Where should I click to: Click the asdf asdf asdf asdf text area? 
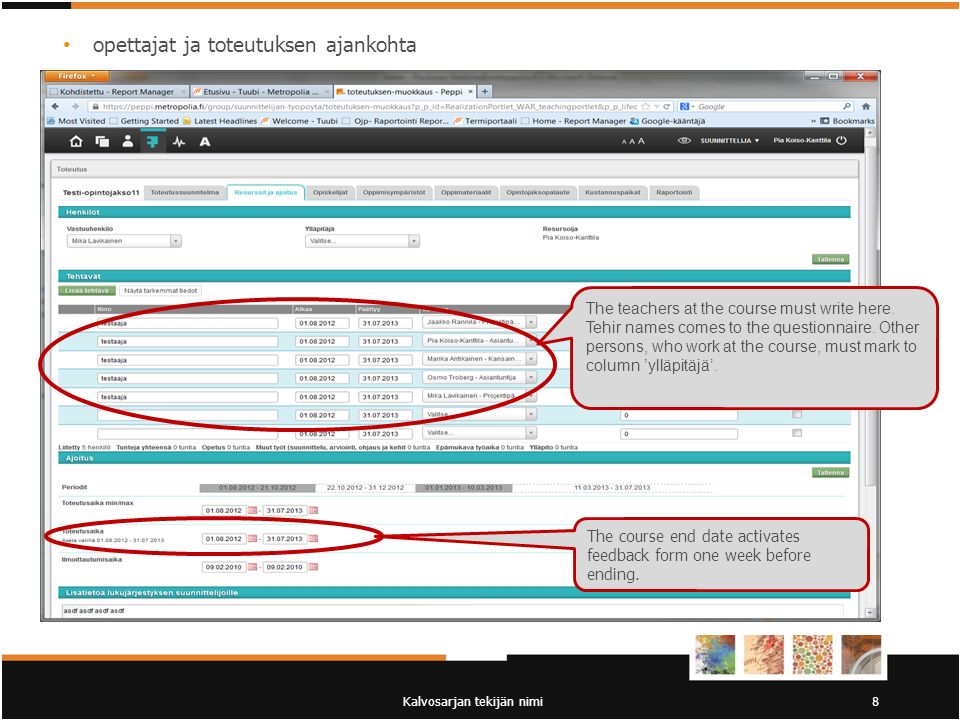(452, 611)
